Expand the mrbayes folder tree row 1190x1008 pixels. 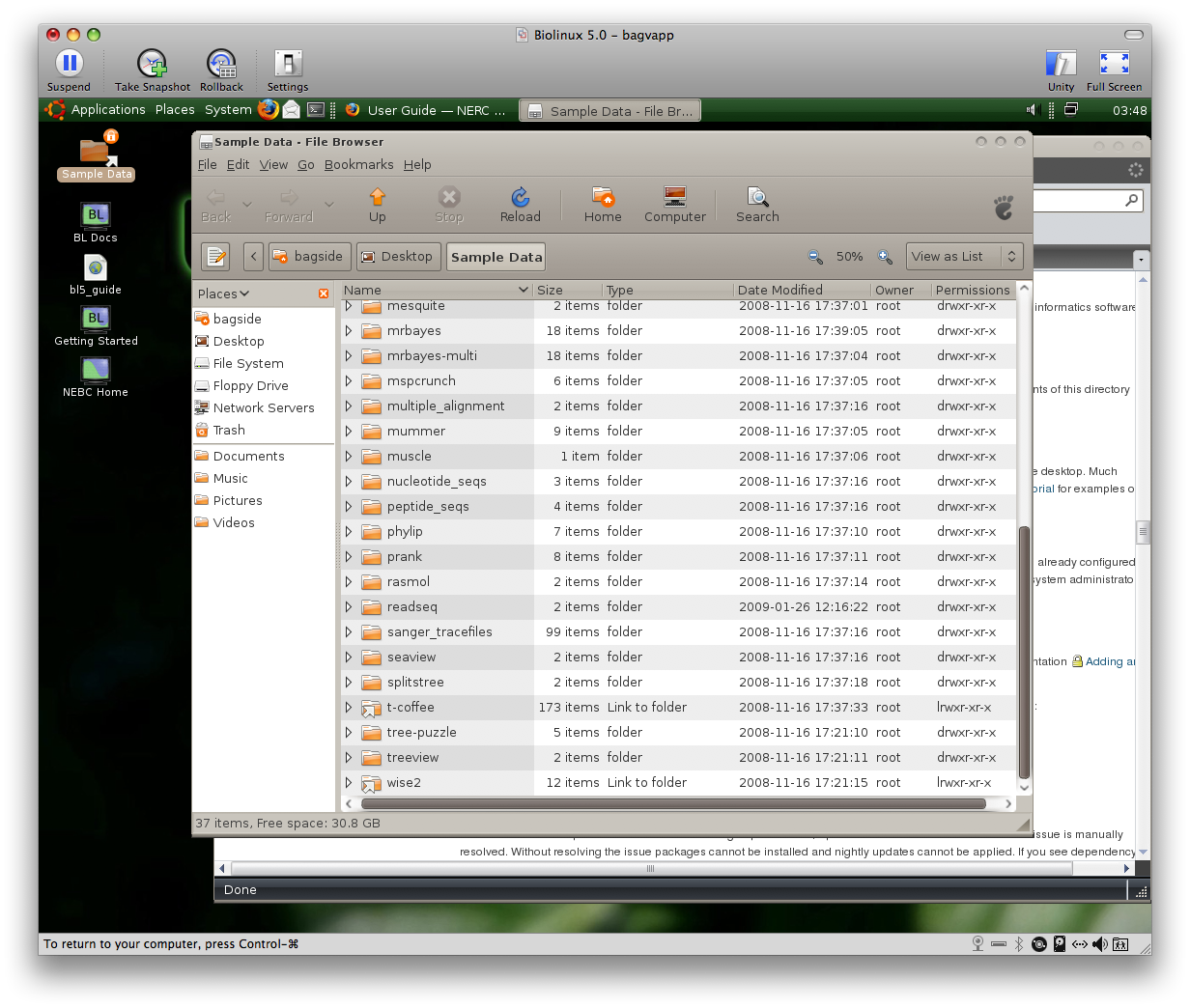click(x=349, y=331)
